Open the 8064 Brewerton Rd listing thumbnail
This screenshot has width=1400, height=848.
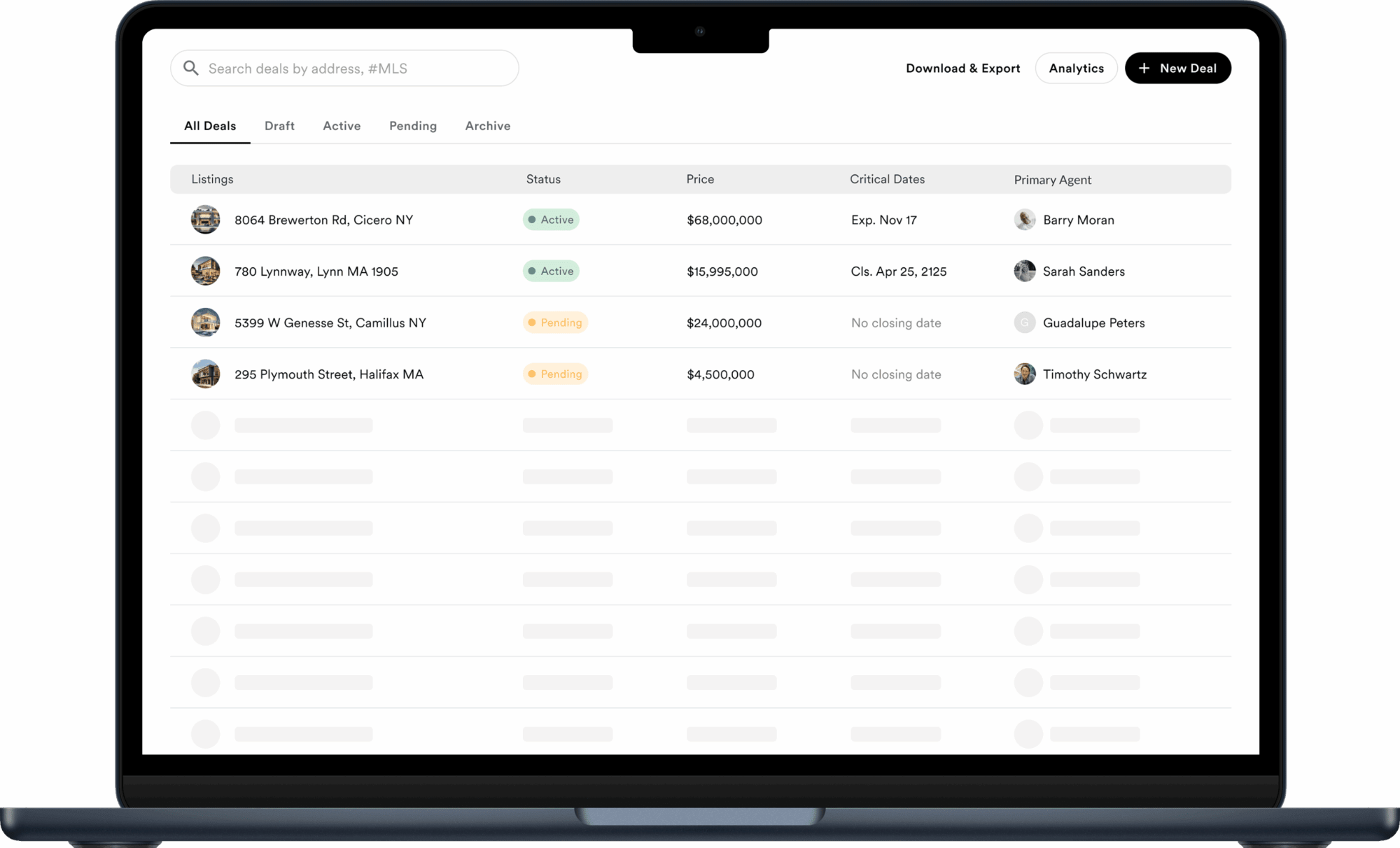coord(206,220)
